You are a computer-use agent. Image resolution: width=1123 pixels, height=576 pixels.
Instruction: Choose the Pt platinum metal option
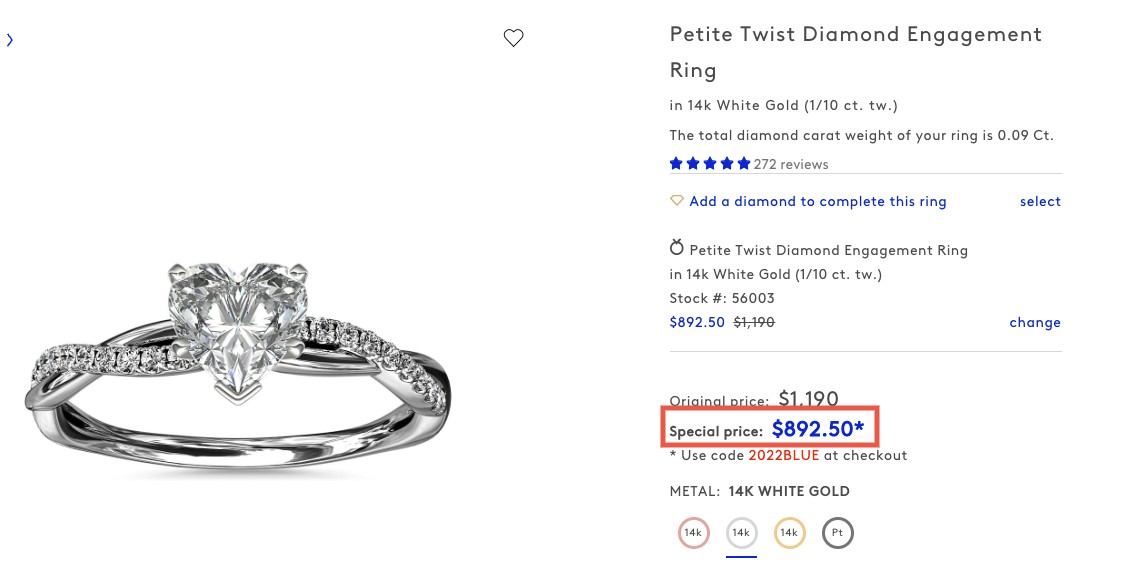tap(837, 532)
